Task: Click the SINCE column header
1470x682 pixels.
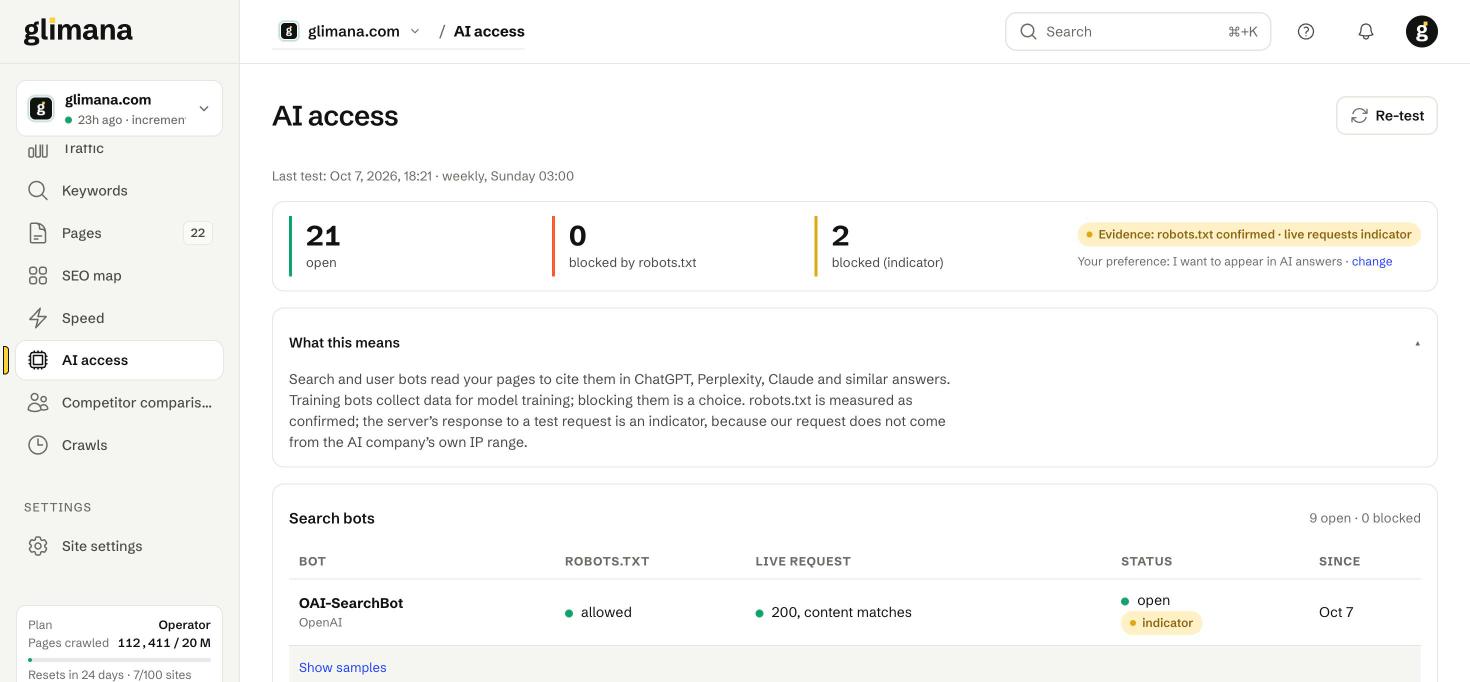Action: coord(1339,561)
